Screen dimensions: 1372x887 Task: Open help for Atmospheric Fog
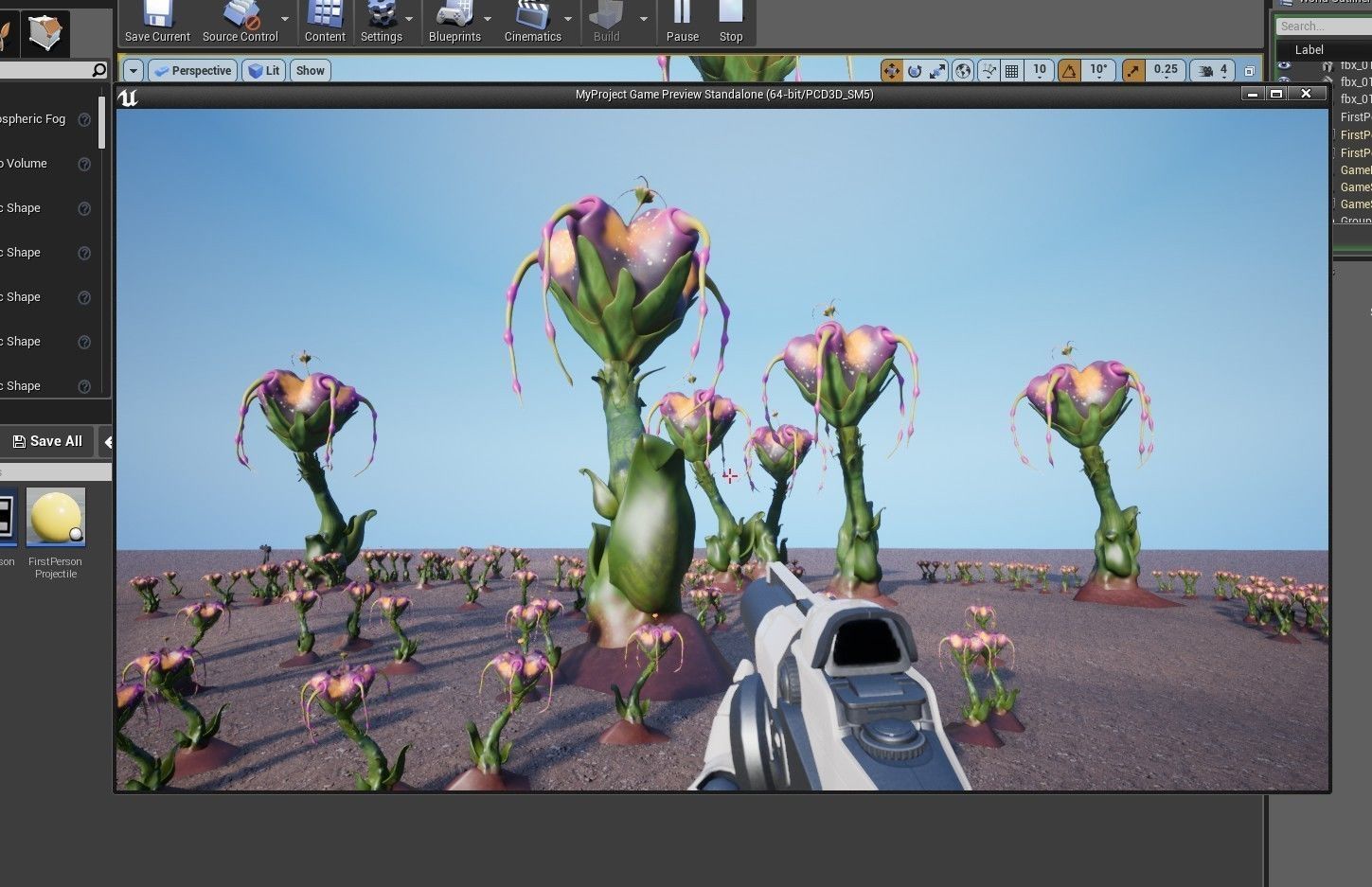(x=84, y=119)
